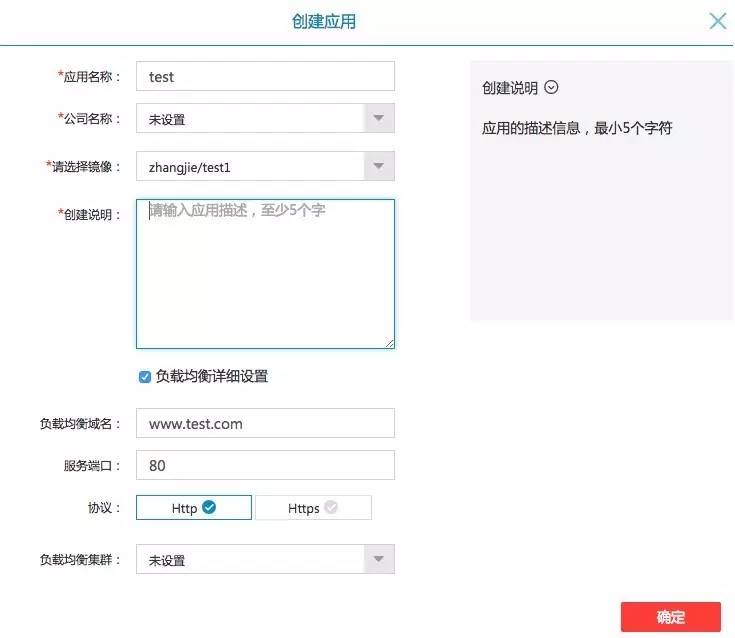Uncheck 负载均衡详细设置 checkbox
The height and width of the screenshot is (638, 735).
click(145, 376)
